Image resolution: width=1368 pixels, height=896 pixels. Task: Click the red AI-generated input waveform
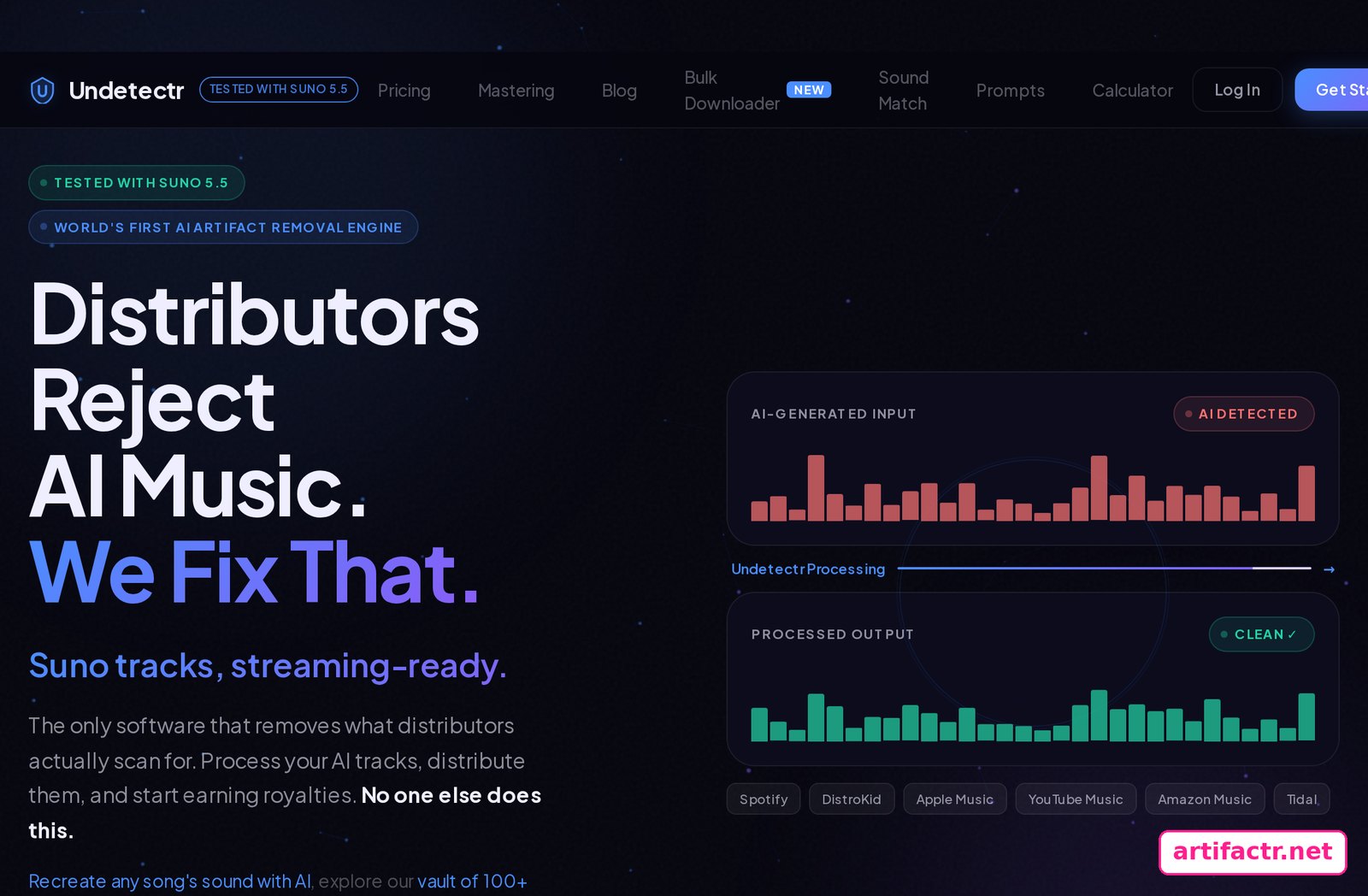1033,487
